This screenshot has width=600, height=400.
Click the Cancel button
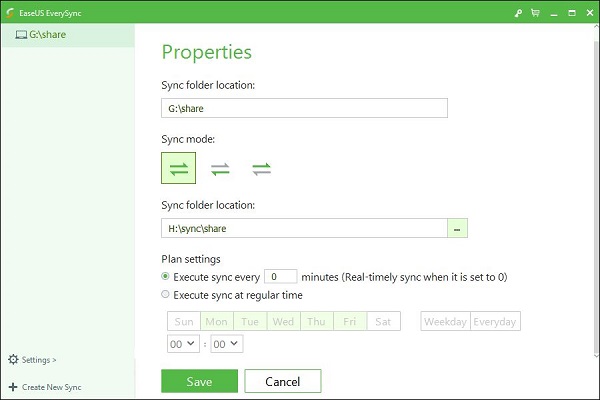283,381
